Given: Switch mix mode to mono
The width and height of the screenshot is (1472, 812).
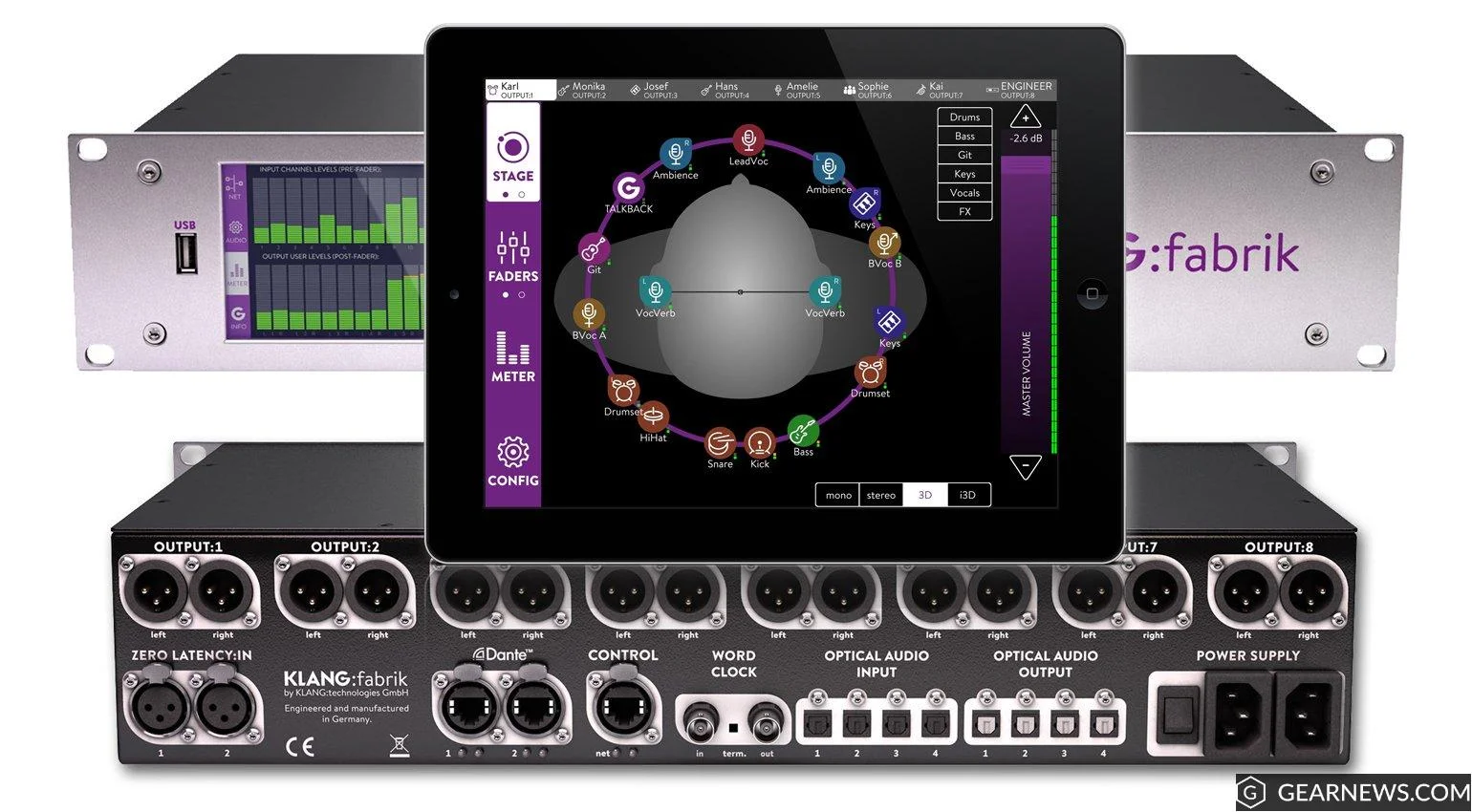Looking at the screenshot, I should (838, 495).
